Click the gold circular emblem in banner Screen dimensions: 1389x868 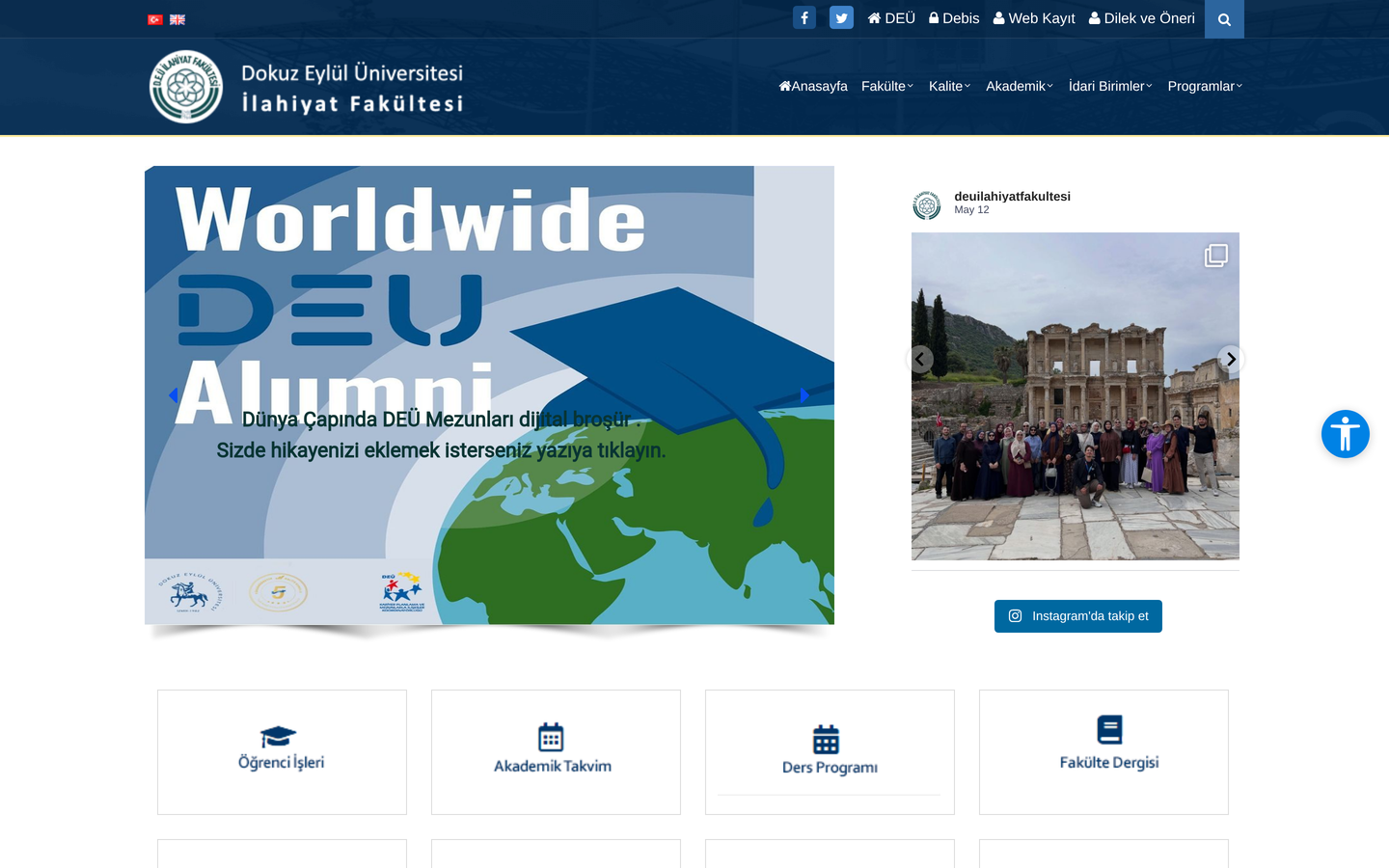click(x=279, y=592)
